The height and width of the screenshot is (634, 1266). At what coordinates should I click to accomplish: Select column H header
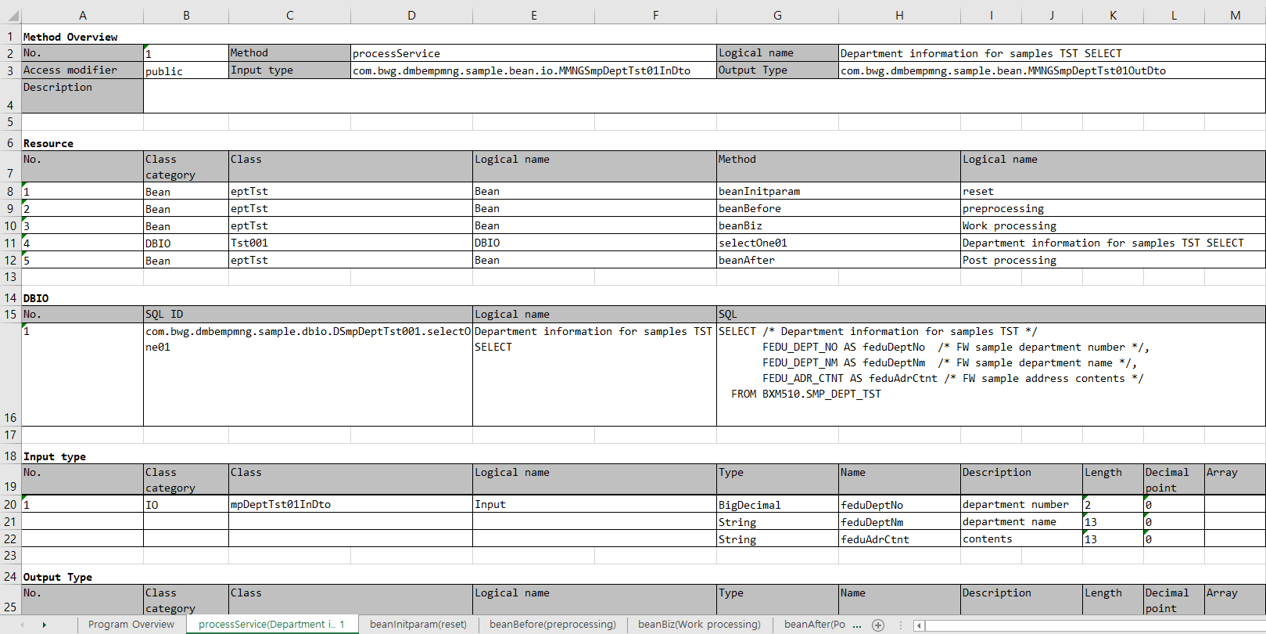[x=899, y=15]
